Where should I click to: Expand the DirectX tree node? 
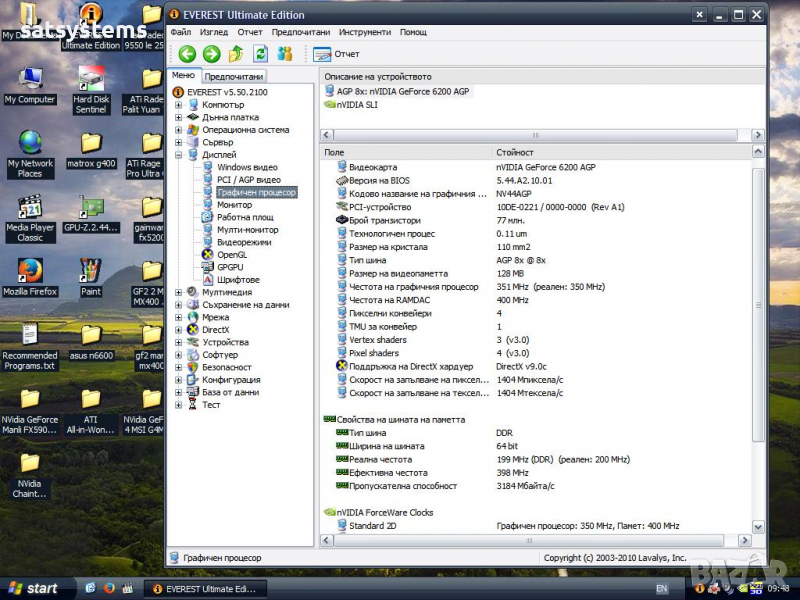[x=179, y=330]
